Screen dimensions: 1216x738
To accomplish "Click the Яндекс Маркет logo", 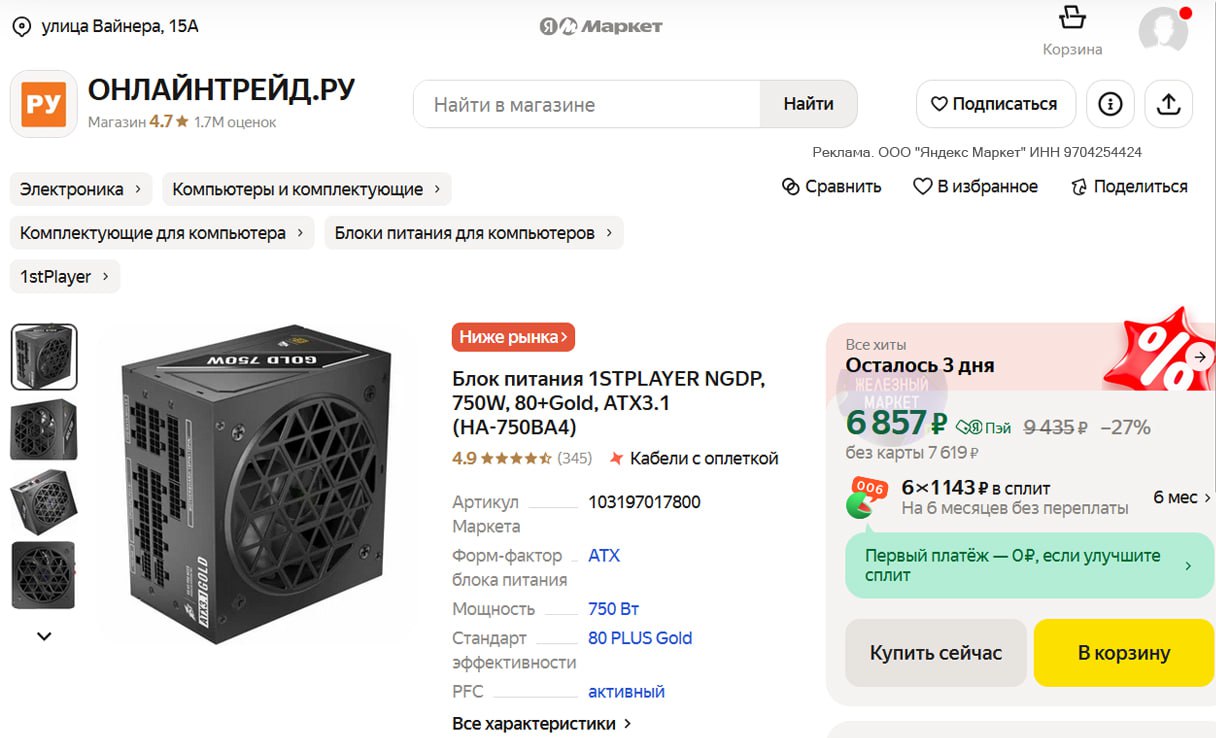I will 601,26.
